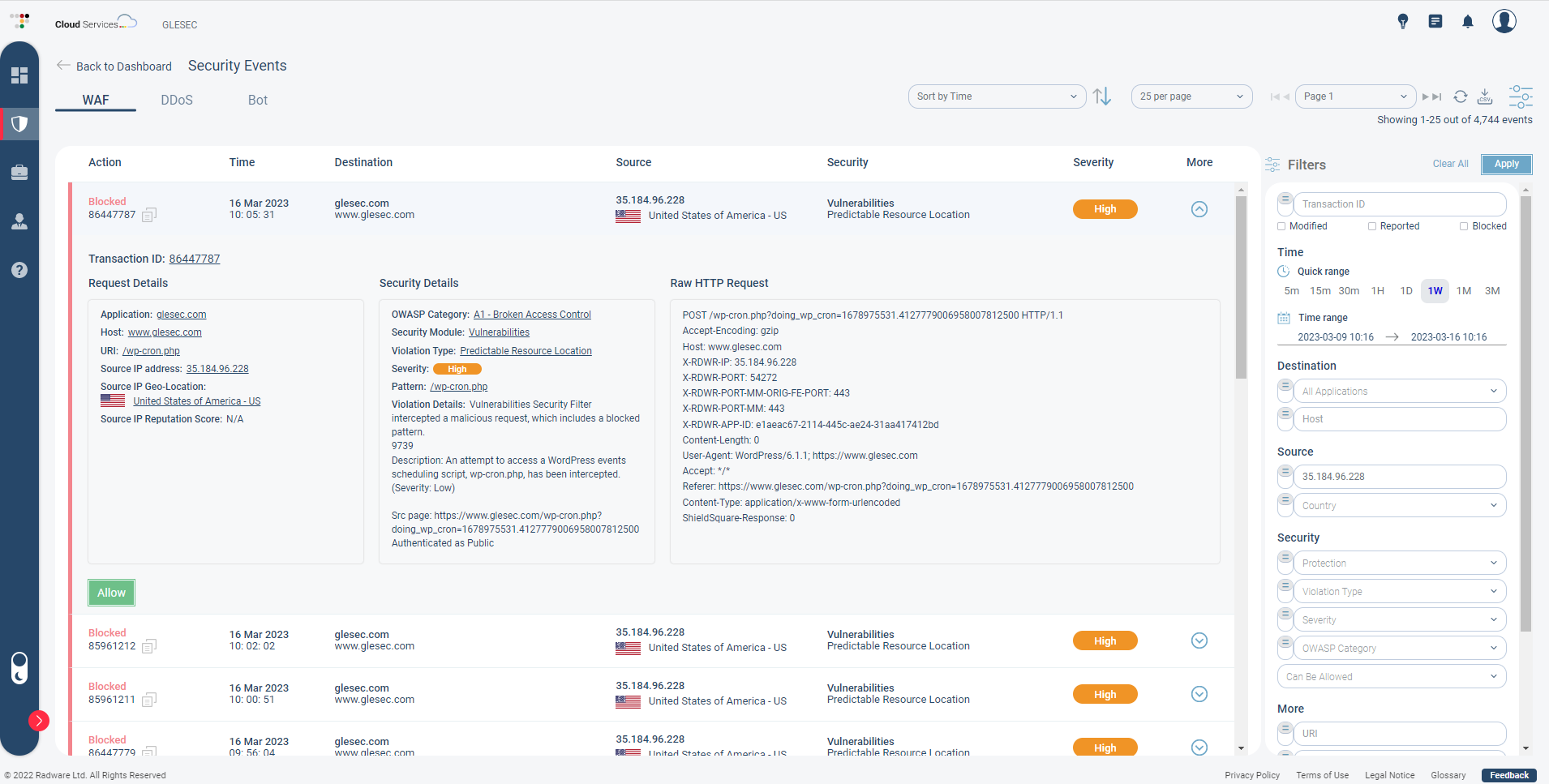Viewport: 1549px width, 784px height.
Task: Switch to the DDoS tab
Action: point(177,100)
